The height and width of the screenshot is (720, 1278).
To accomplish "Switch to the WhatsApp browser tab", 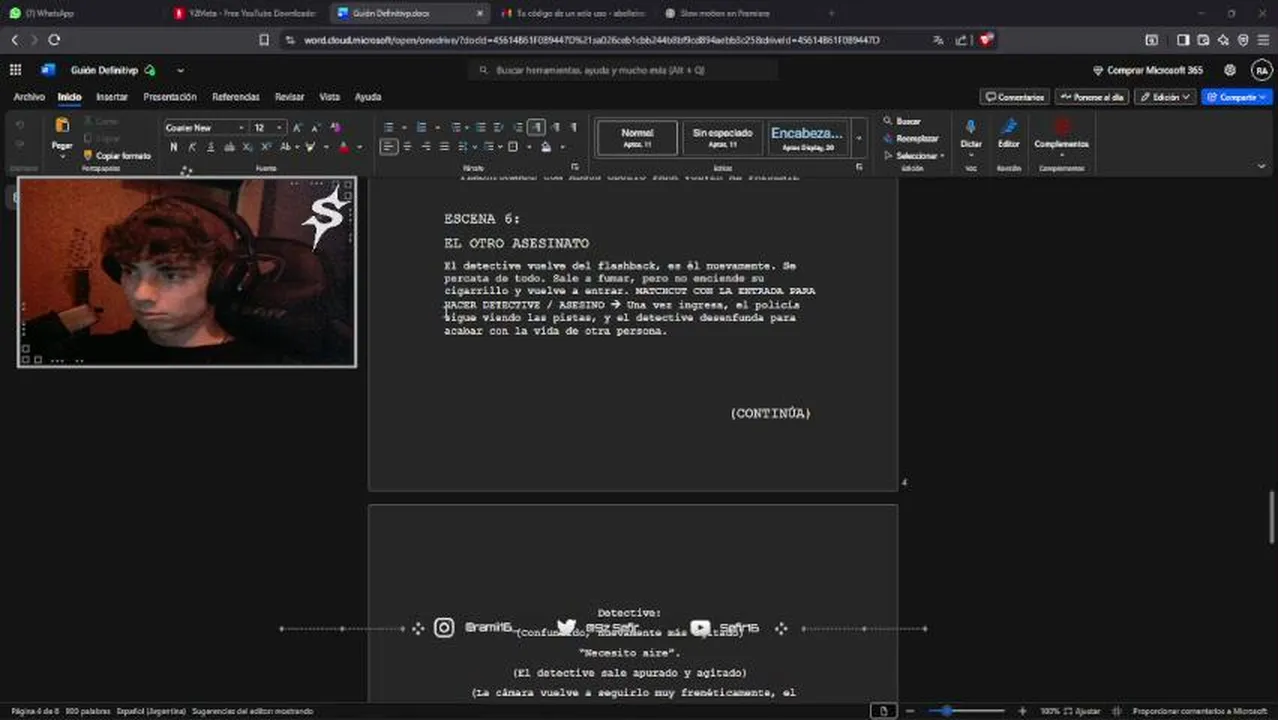I will coord(82,13).
